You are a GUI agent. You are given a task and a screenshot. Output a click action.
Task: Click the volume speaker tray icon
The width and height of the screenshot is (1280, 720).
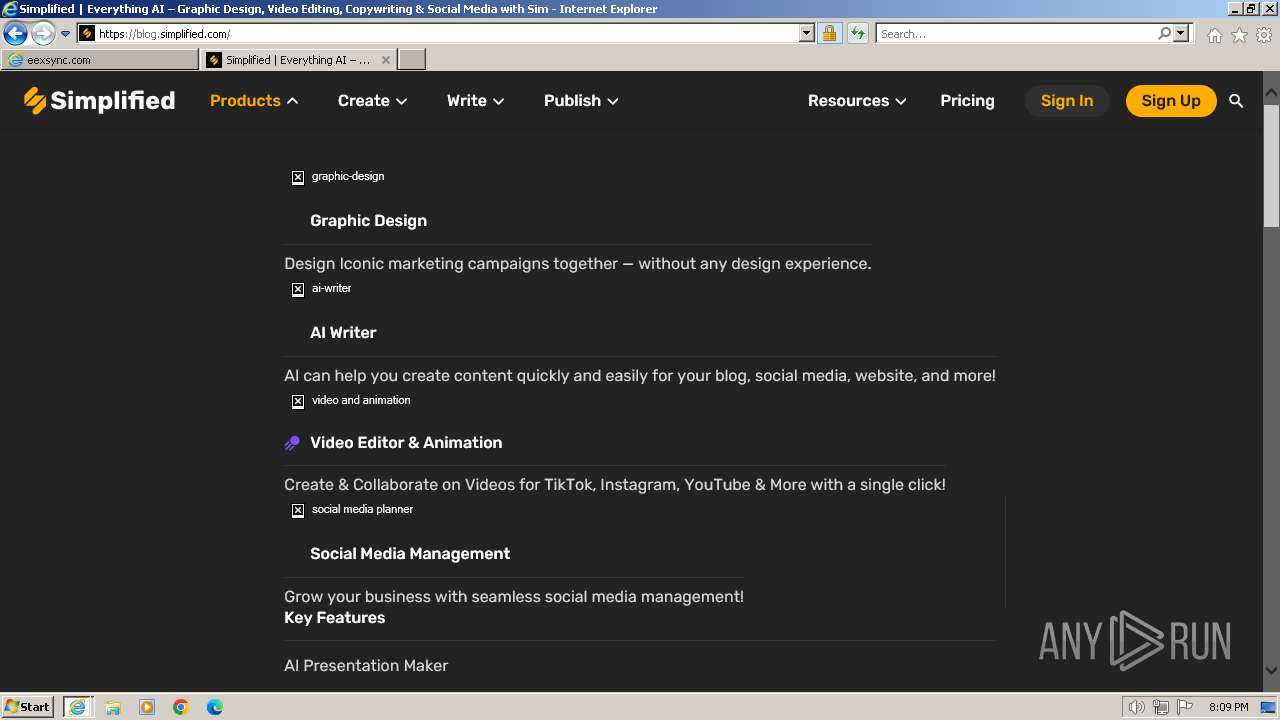(x=1137, y=707)
